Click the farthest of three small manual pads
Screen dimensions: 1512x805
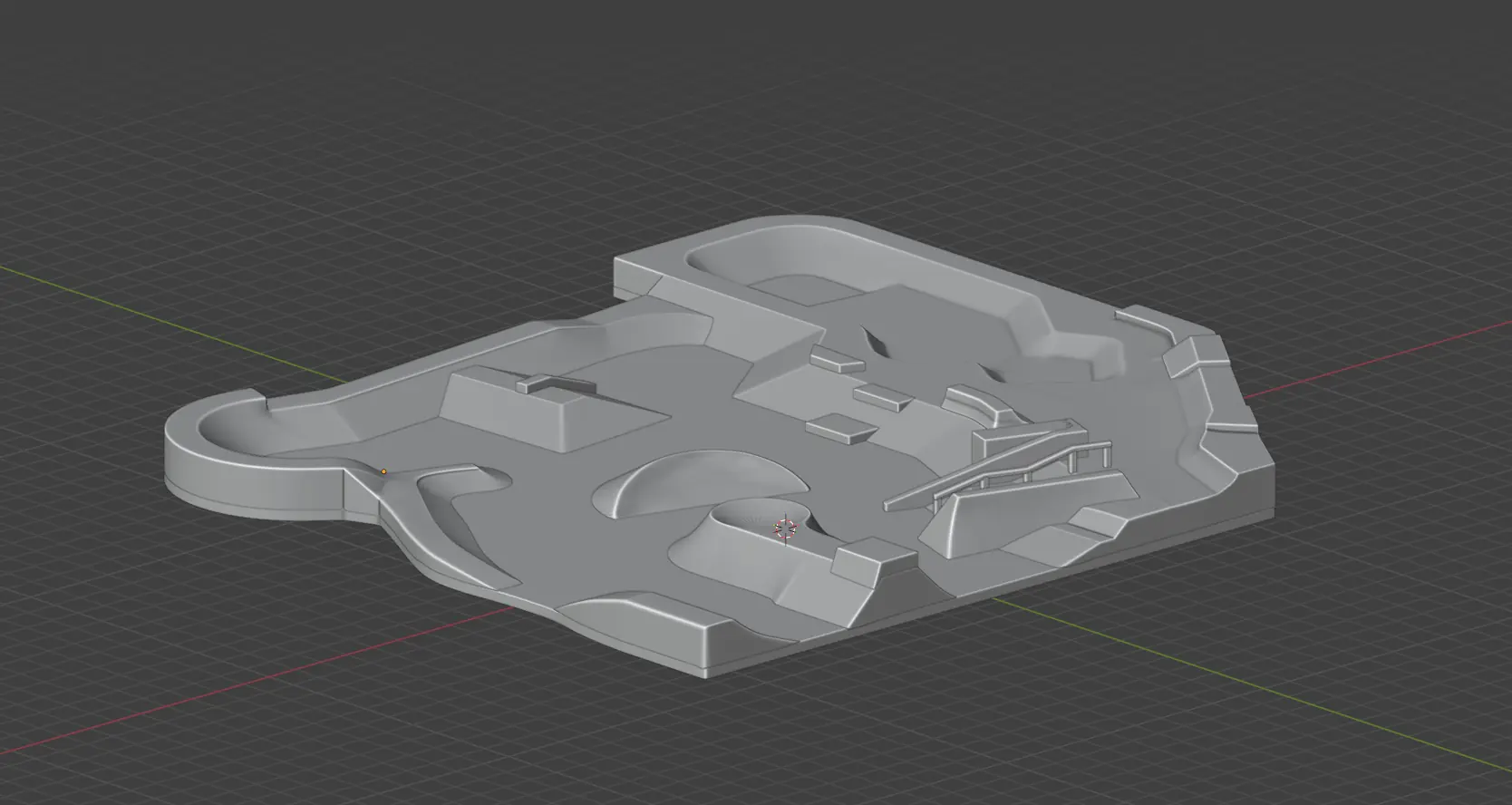click(836, 360)
